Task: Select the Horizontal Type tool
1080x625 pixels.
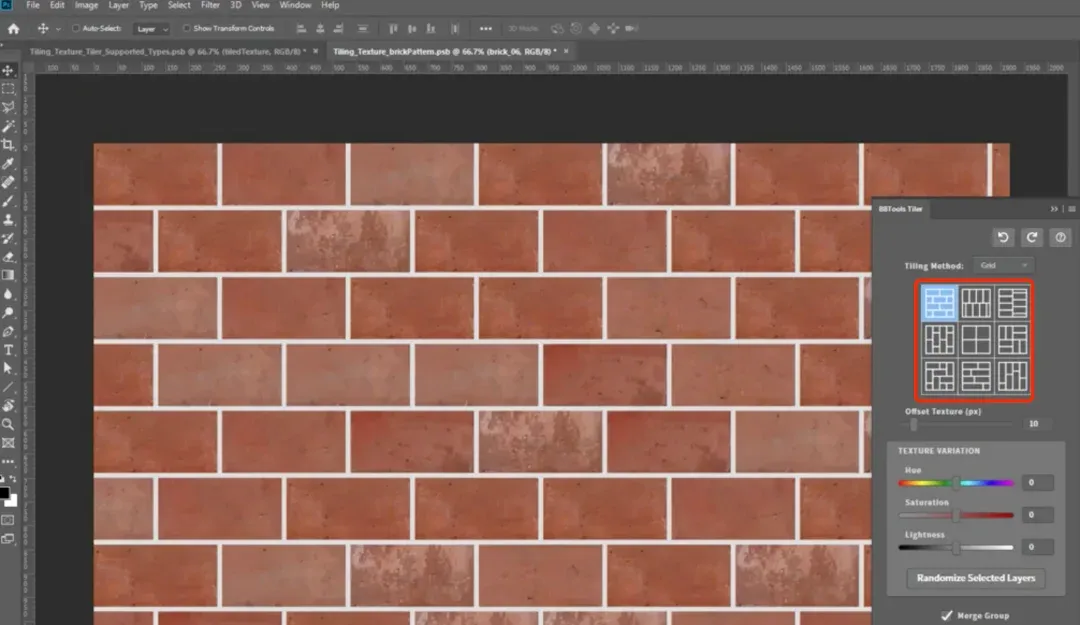Action: click(x=8, y=350)
